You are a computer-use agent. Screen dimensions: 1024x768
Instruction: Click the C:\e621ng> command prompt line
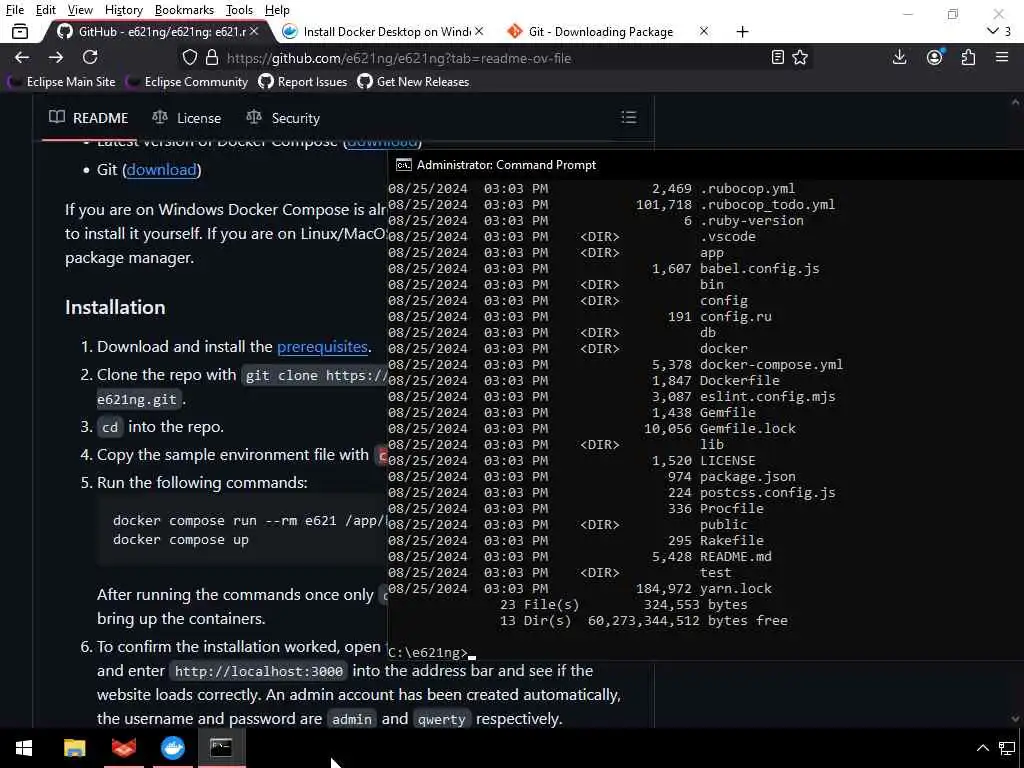click(x=431, y=652)
